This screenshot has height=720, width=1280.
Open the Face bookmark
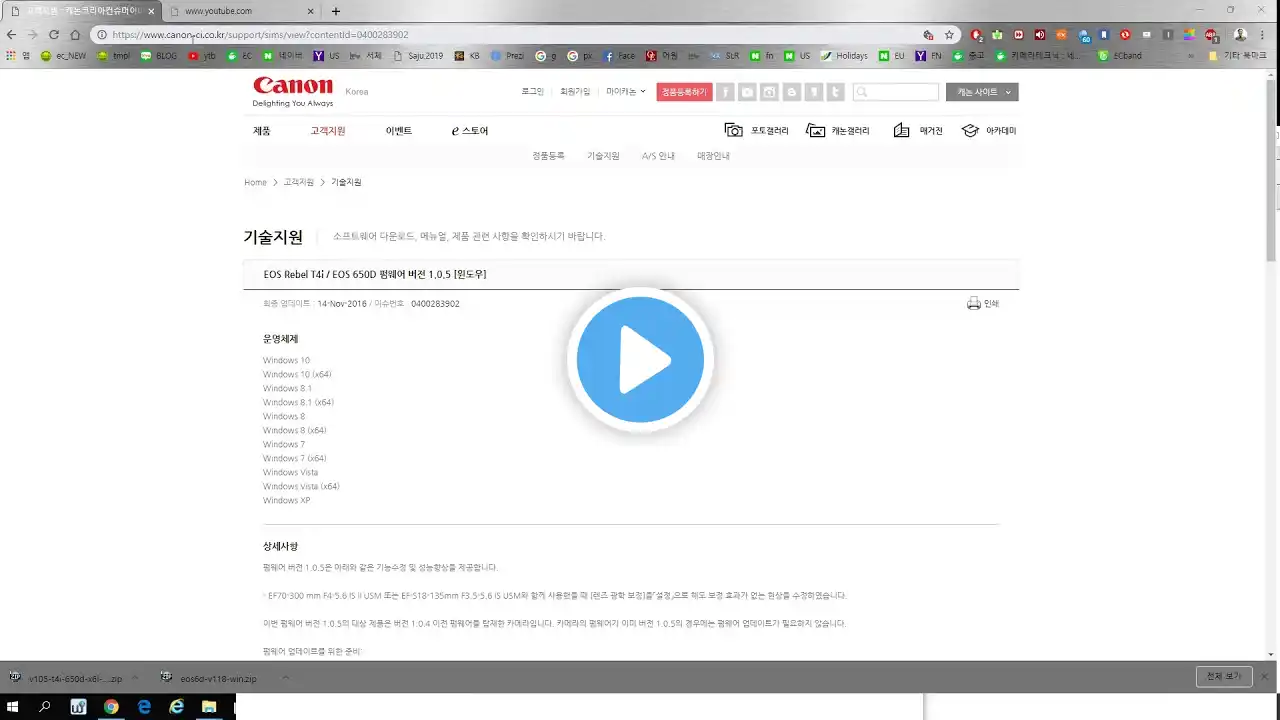coord(618,56)
